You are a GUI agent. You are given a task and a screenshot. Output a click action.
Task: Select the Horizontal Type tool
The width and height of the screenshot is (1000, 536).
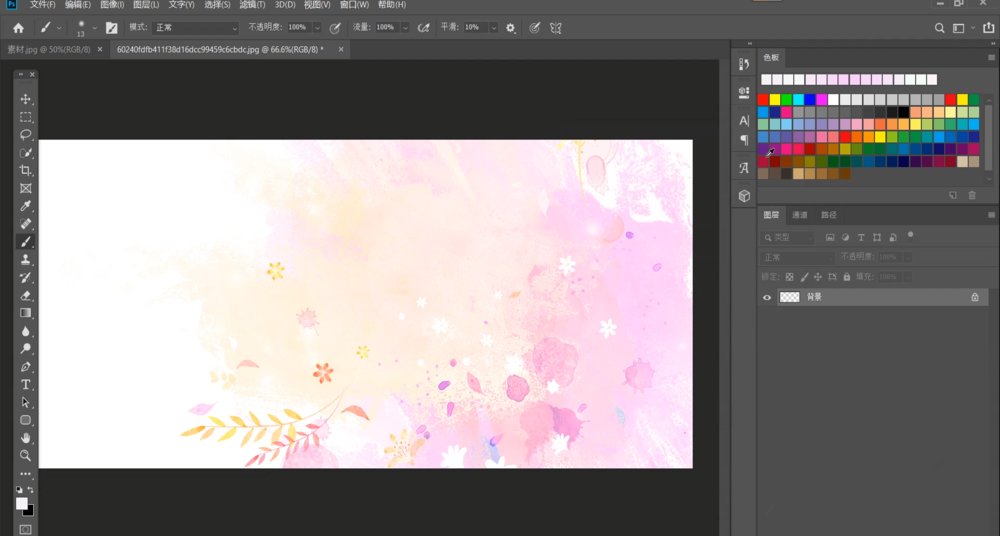pos(26,384)
